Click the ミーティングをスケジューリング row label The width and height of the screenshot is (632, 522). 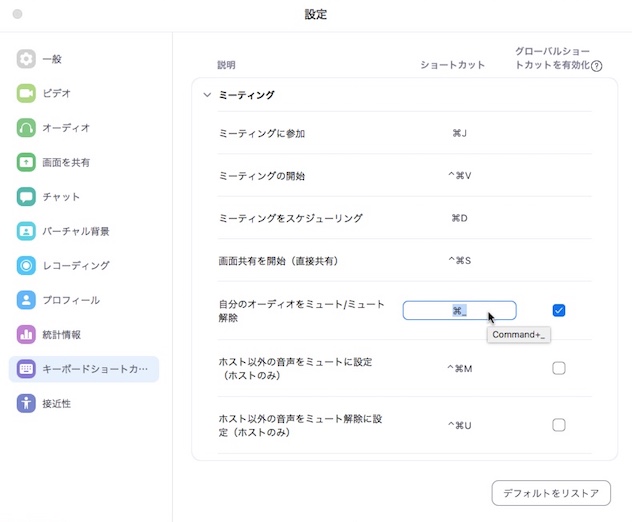(291, 218)
